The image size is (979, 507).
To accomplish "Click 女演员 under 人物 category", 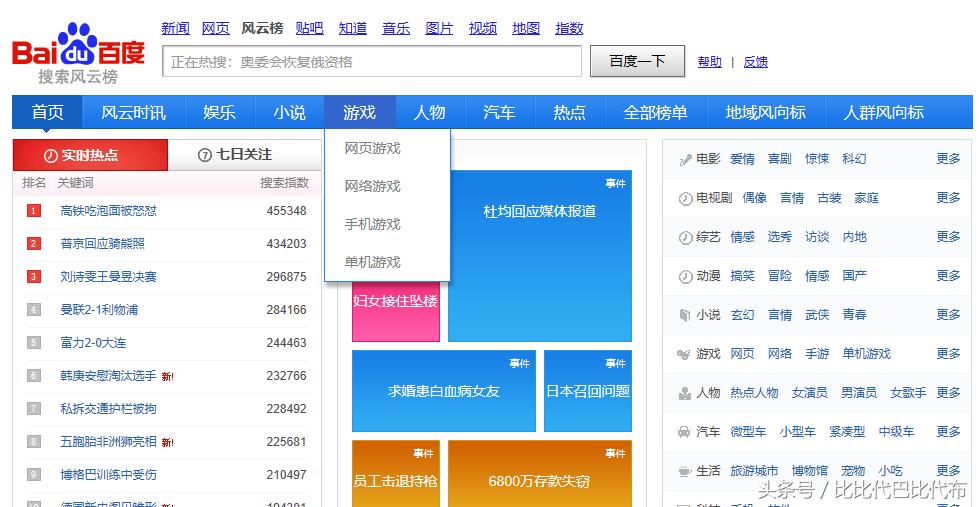I will coord(810,393).
